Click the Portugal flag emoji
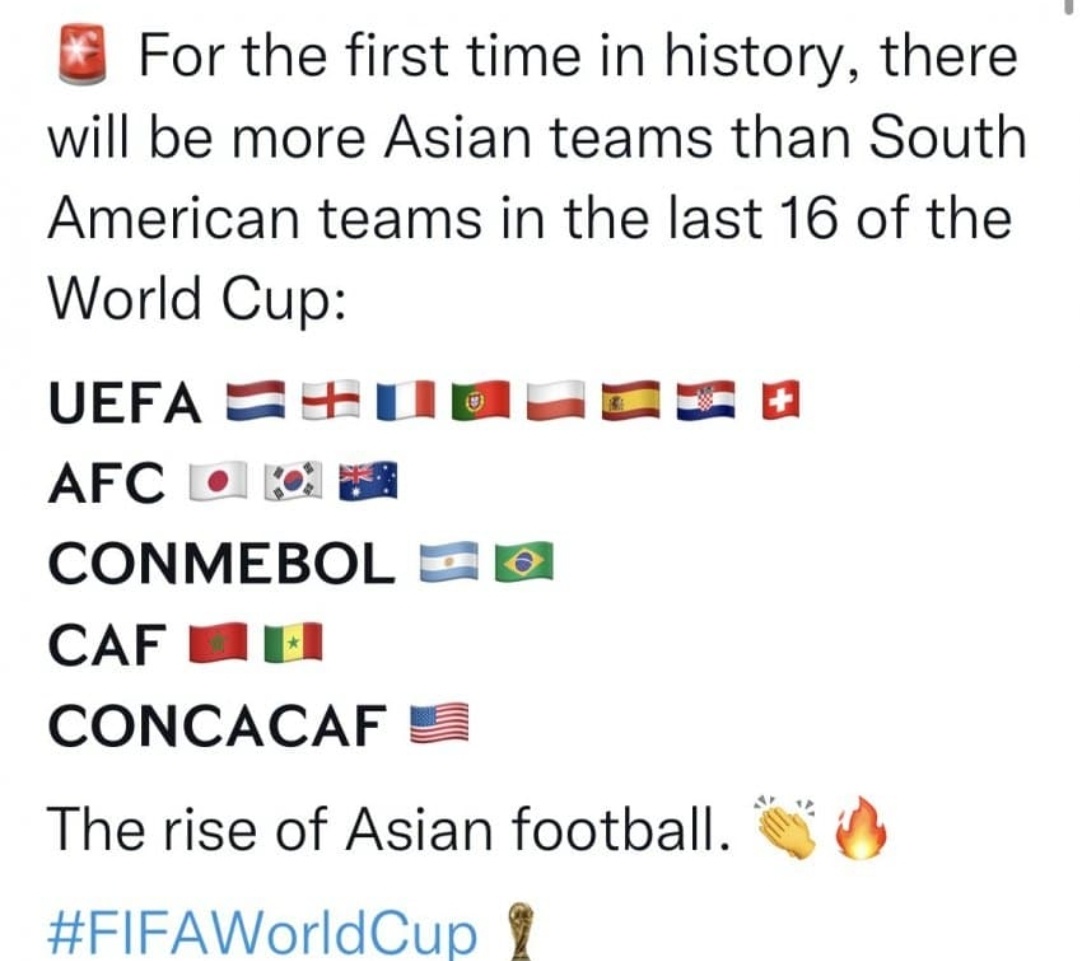 click(481, 400)
